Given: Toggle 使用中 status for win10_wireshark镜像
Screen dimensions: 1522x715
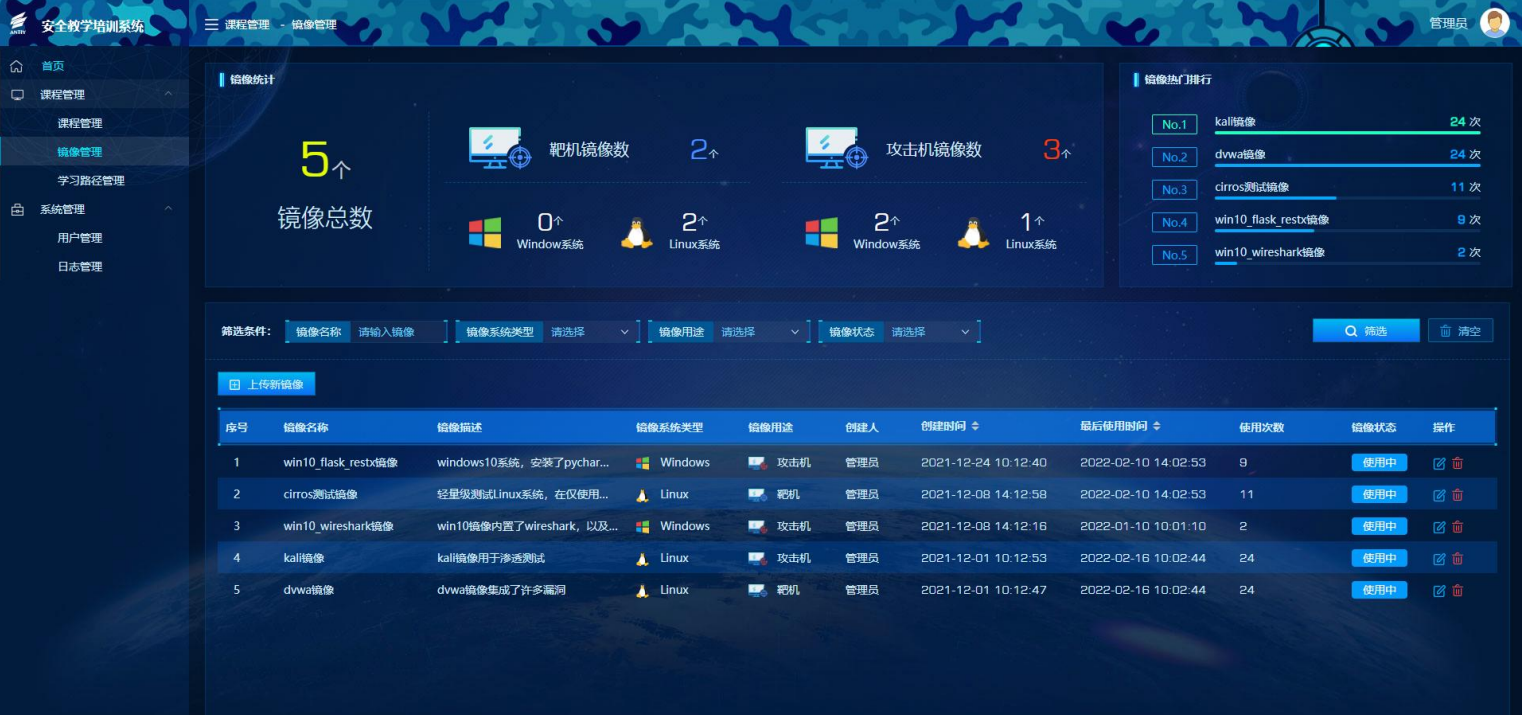Looking at the screenshot, I should 1379,525.
